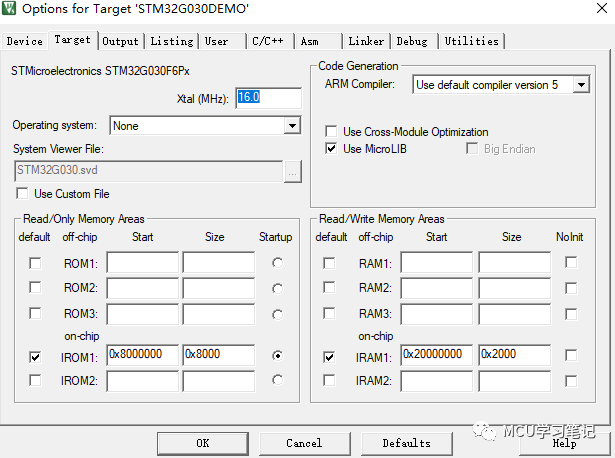
Task: Click the RAM2 Size field
Action: [515, 288]
